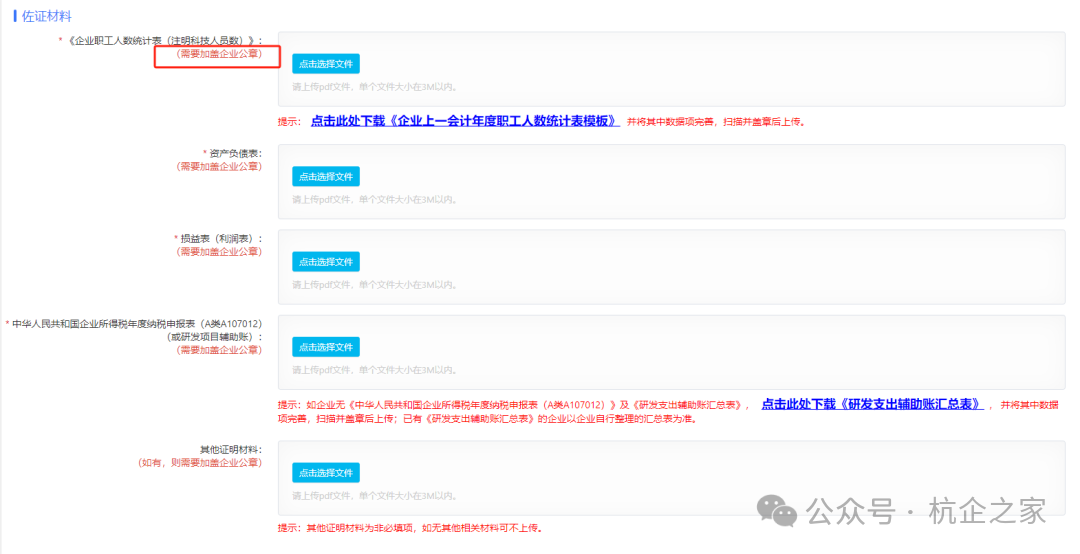The height and width of the screenshot is (554, 1080).
Task: Click upload area for 其他证明材料
Action: coord(672,478)
